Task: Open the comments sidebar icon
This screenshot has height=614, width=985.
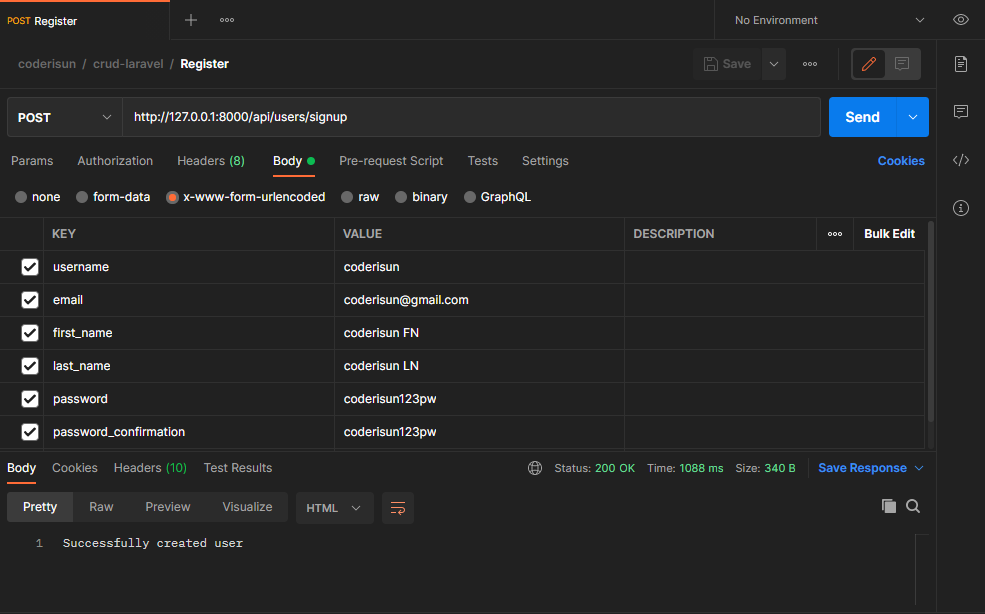Action: pyautogui.click(x=961, y=112)
